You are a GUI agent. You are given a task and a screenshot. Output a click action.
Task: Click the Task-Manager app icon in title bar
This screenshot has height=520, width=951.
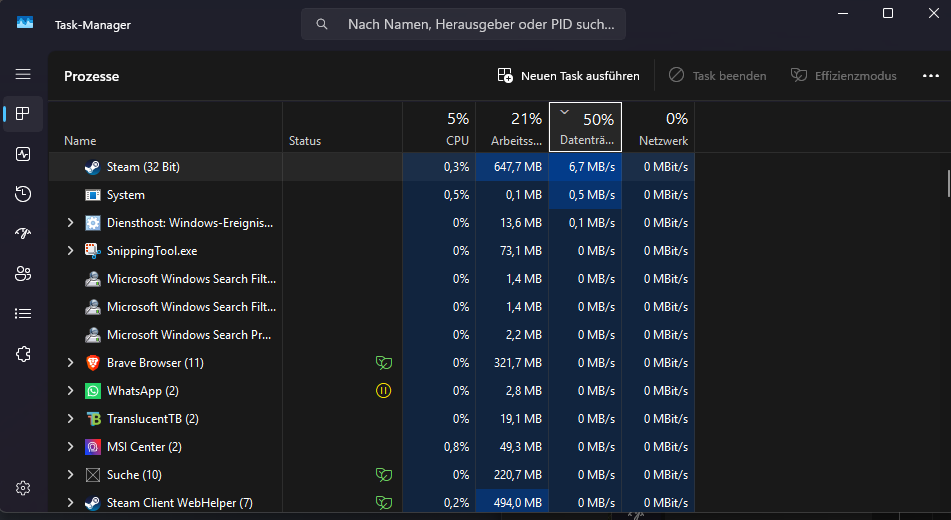25,23
